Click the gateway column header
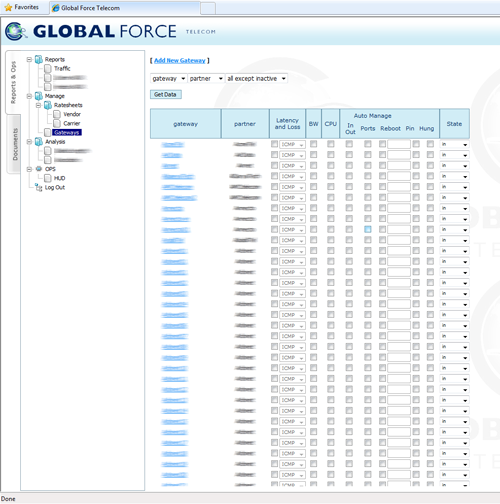Image resolution: width=500 pixels, height=504 pixels. pyautogui.click(x=186, y=124)
